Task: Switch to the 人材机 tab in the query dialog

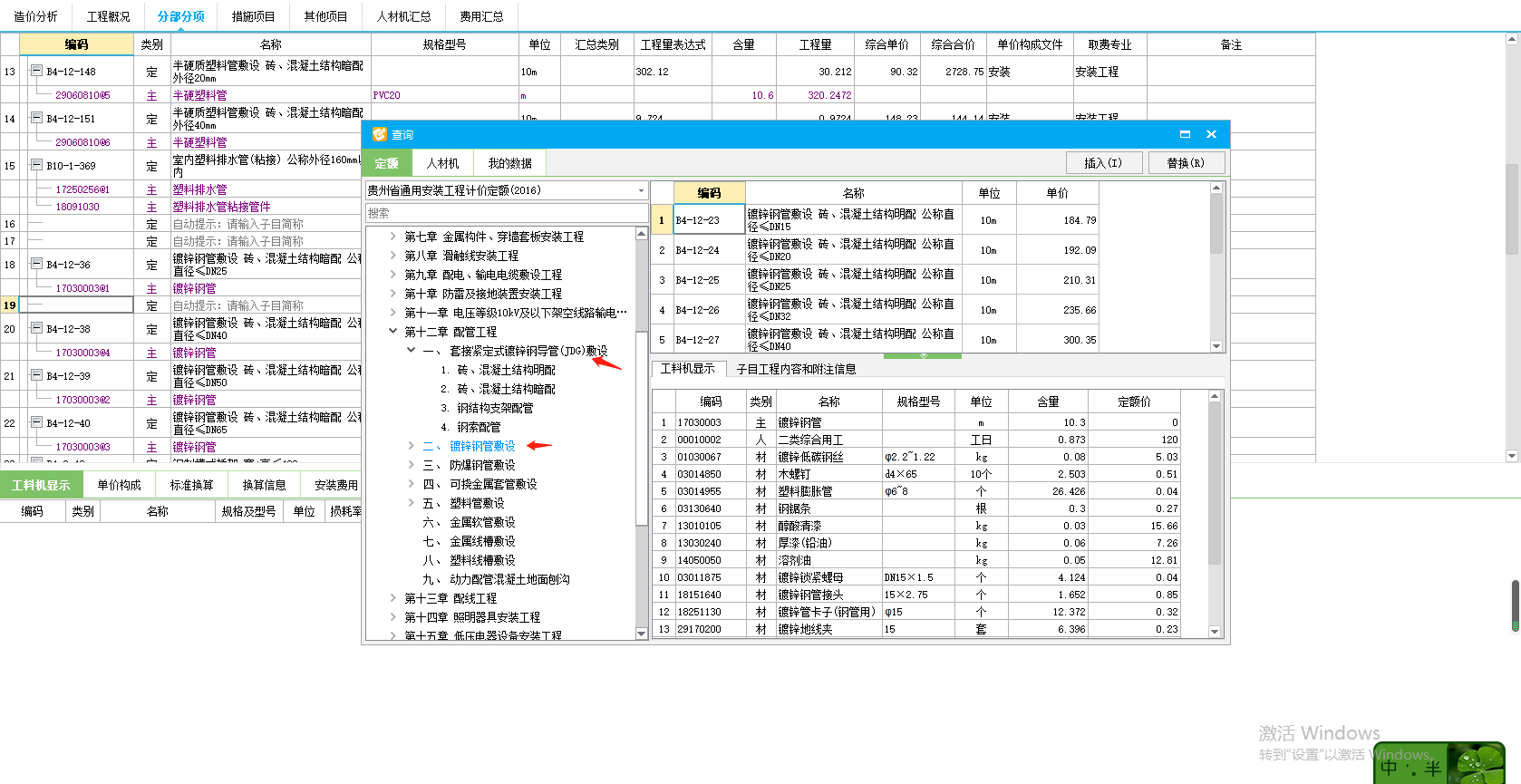Action: pyautogui.click(x=442, y=163)
